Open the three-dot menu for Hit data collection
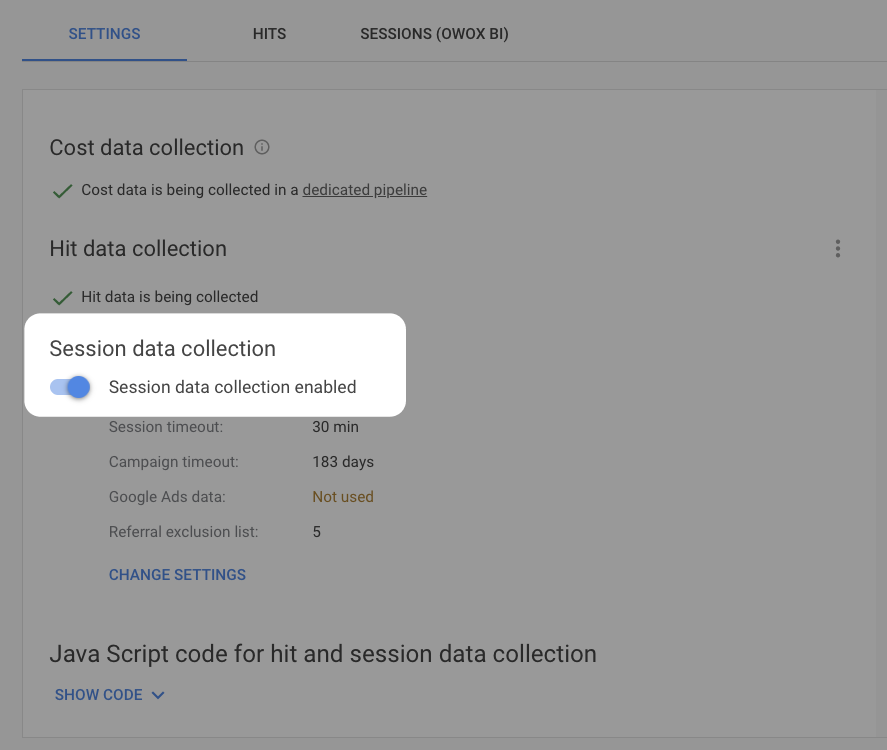Screen dimensions: 887x750 [x=838, y=248]
